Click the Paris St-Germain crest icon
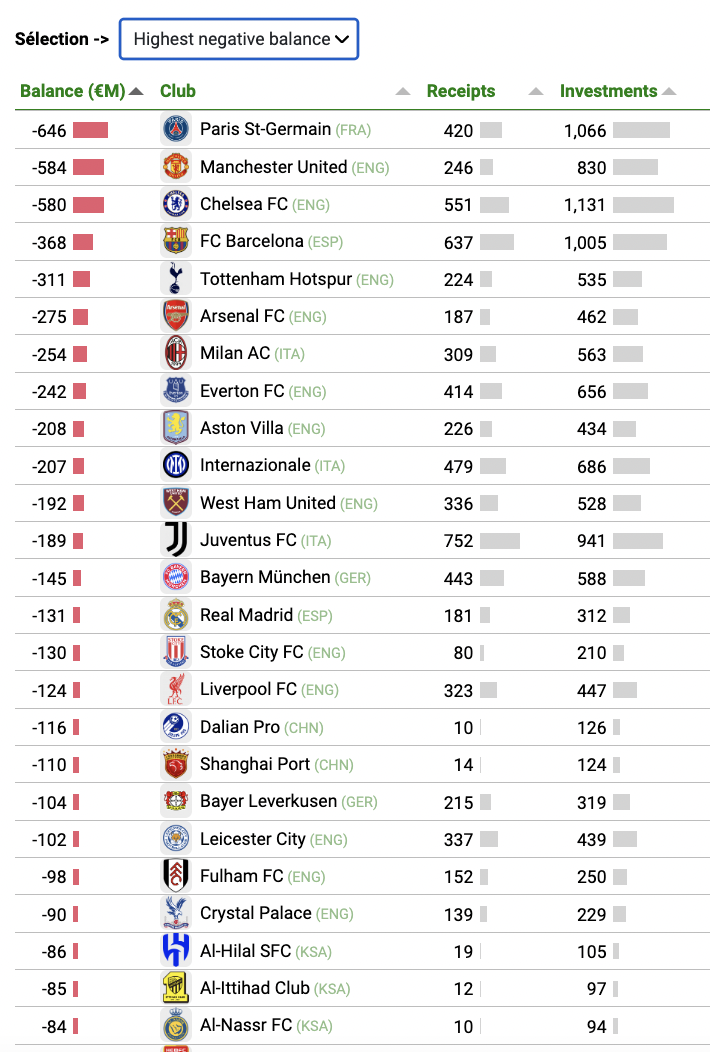 pos(176,129)
